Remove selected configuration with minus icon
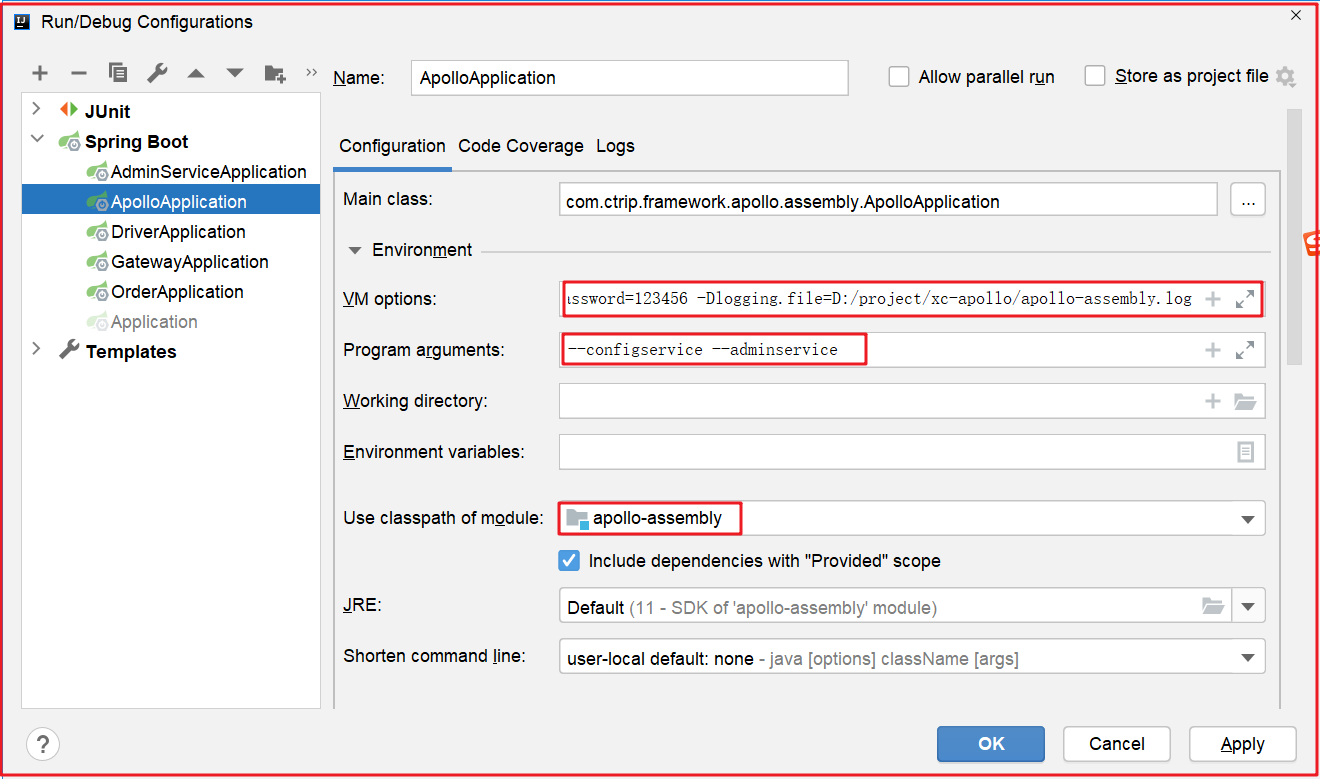 pos(79,73)
